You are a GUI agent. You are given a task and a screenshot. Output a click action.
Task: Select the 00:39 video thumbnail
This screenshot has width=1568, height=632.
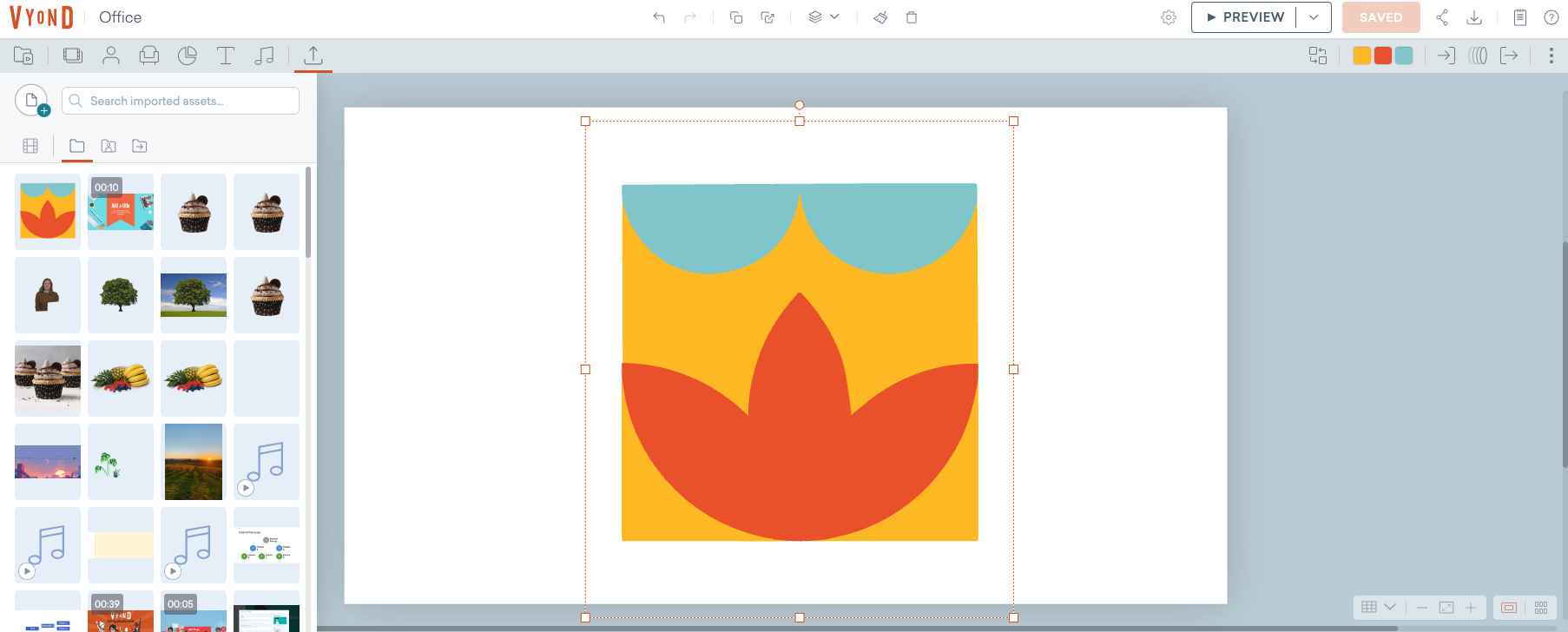click(121, 611)
